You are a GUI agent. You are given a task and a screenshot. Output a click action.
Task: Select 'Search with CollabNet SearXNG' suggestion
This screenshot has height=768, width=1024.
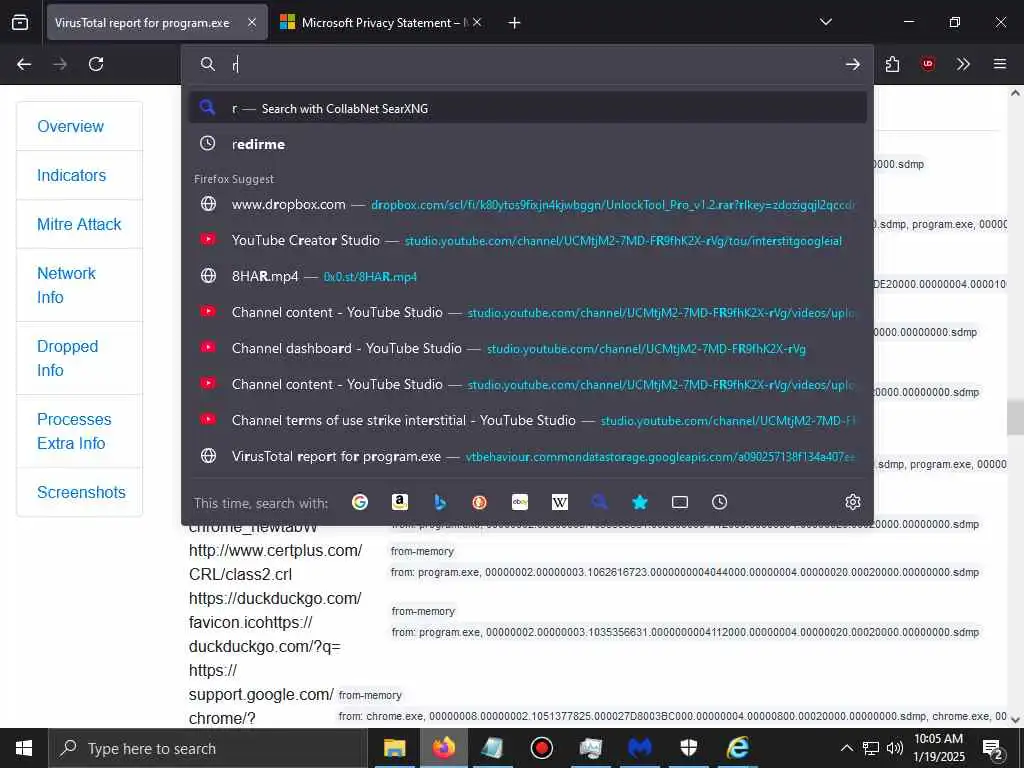tap(528, 108)
